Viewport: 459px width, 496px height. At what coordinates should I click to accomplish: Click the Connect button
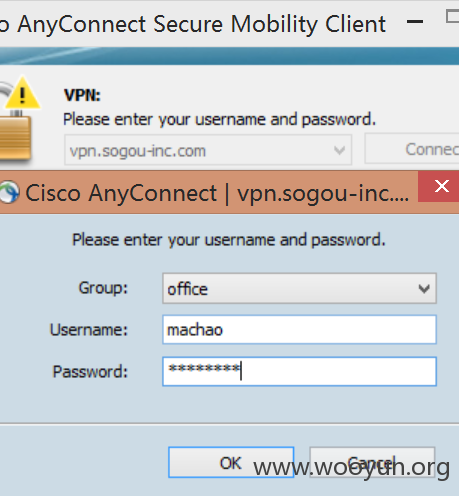(412, 149)
